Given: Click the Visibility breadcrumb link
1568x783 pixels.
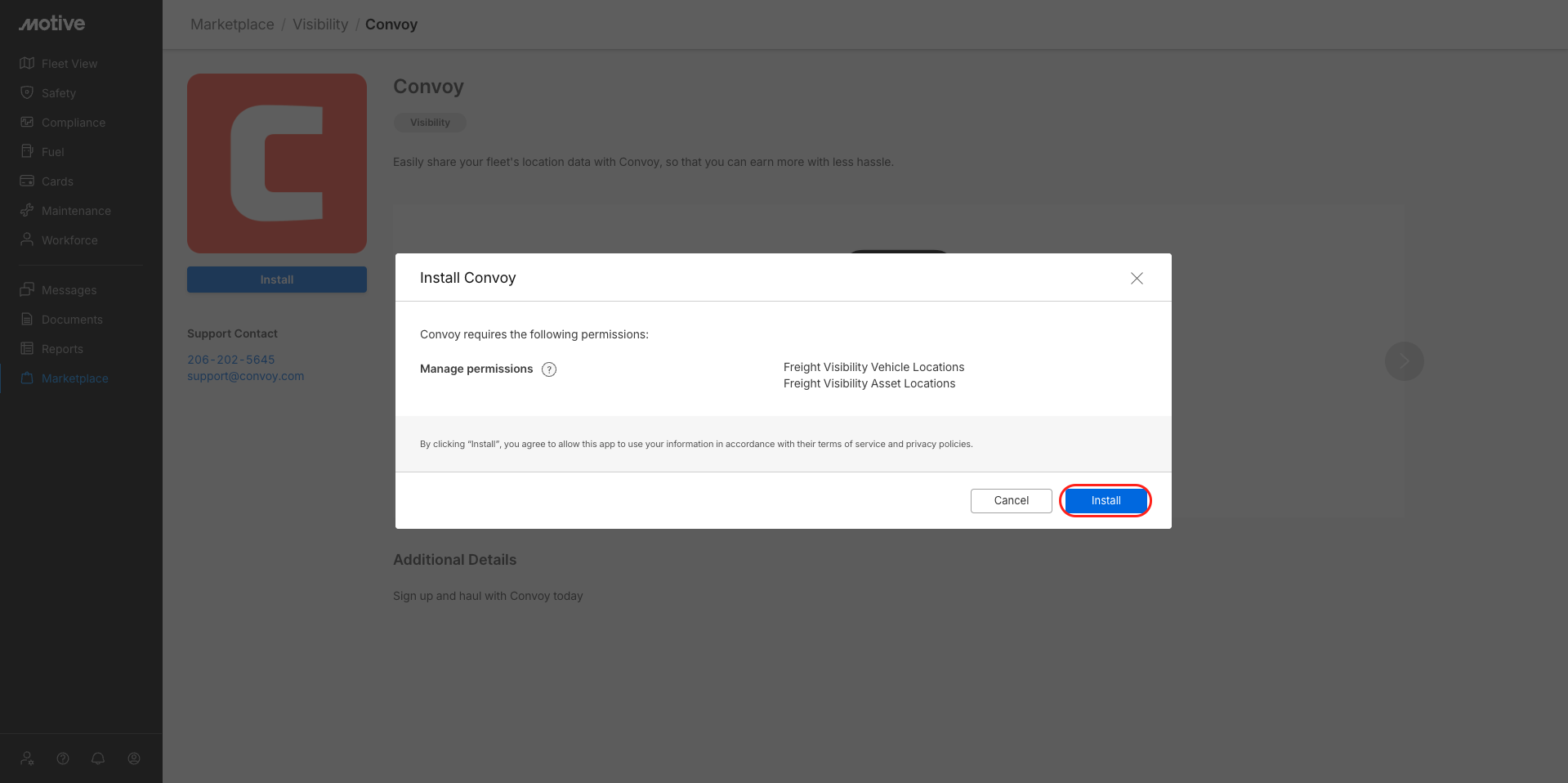Looking at the screenshot, I should [320, 25].
